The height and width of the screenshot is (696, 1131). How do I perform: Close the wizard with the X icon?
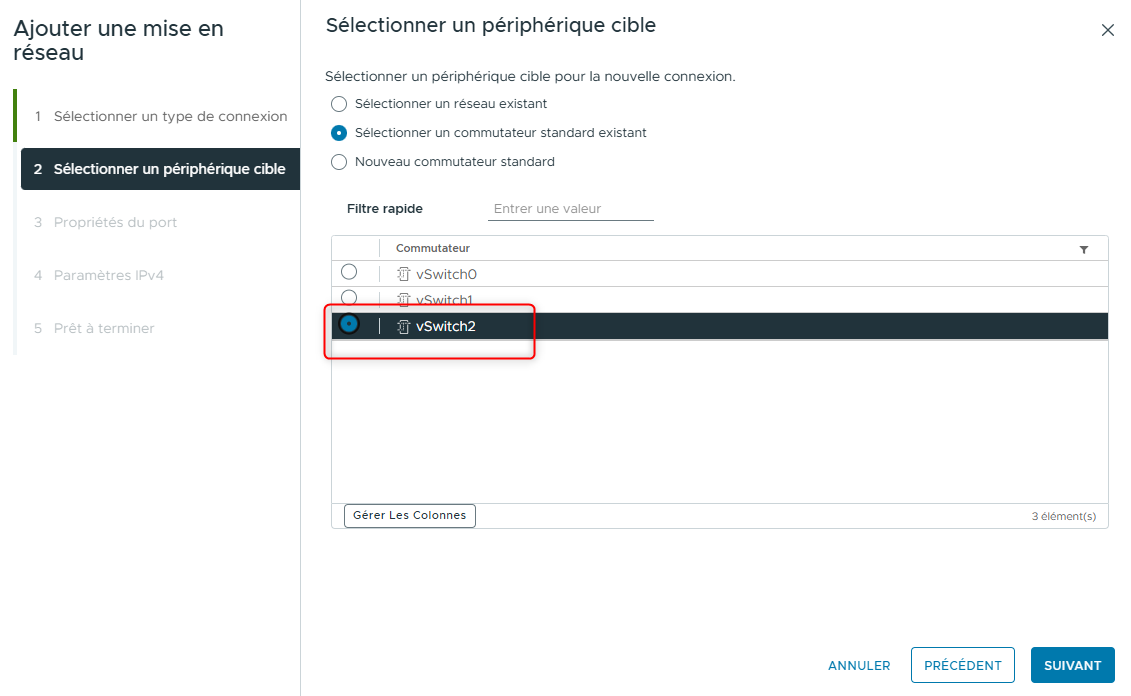pos(1108,30)
